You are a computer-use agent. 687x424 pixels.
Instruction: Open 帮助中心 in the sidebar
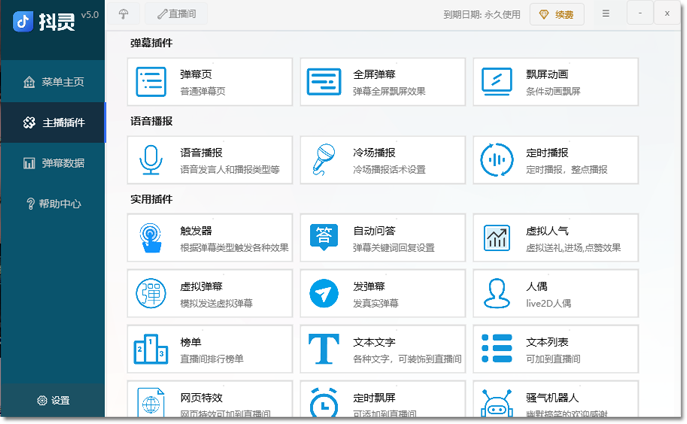click(x=53, y=204)
